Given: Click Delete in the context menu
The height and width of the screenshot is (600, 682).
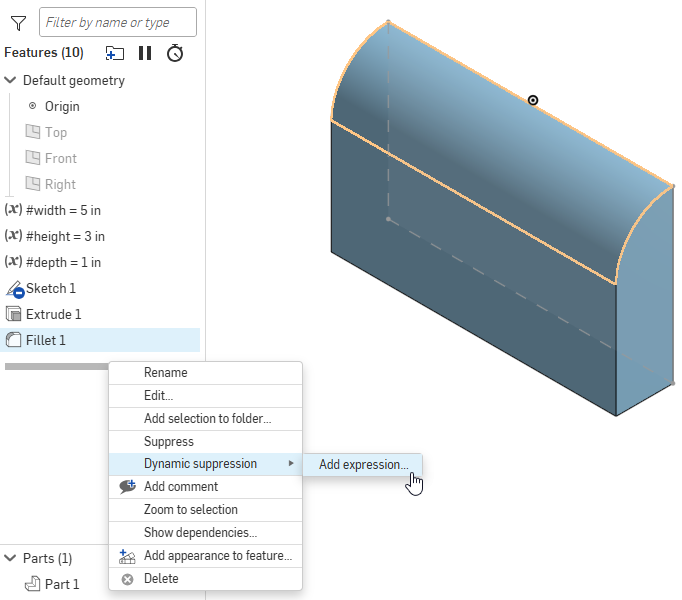Looking at the screenshot, I should click(x=161, y=578).
